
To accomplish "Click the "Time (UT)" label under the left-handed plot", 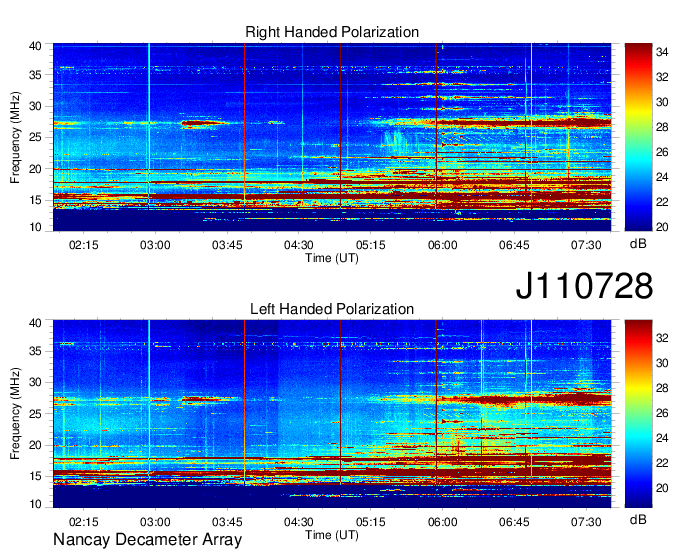I will point(332,535).
